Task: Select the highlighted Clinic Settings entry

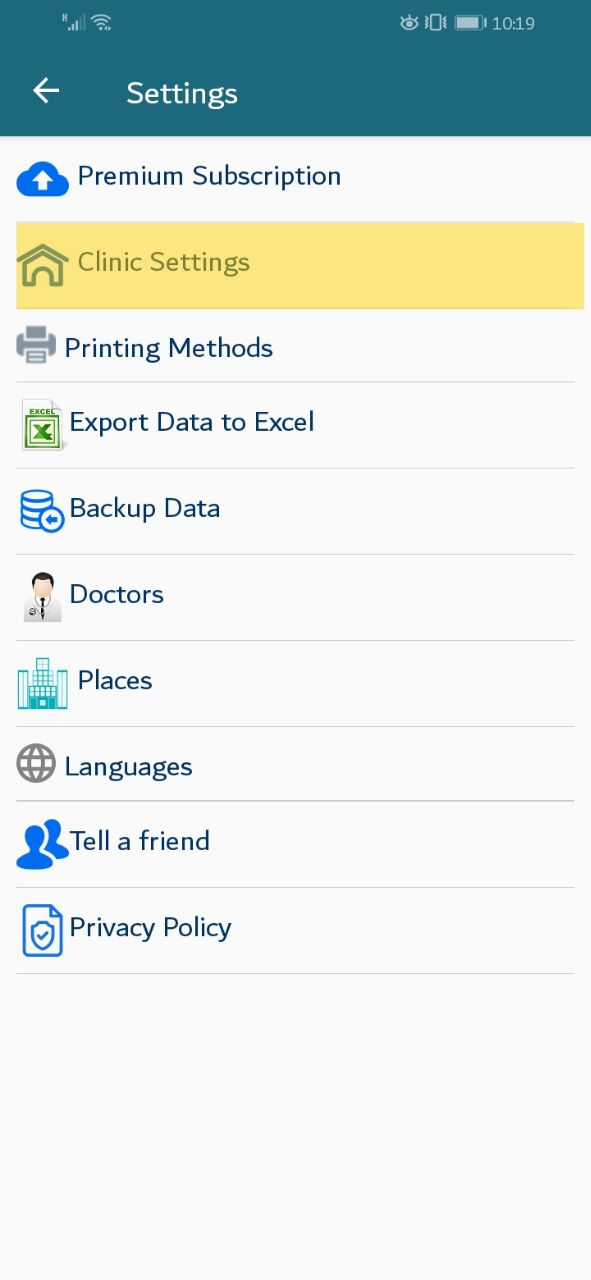Action: [300, 265]
